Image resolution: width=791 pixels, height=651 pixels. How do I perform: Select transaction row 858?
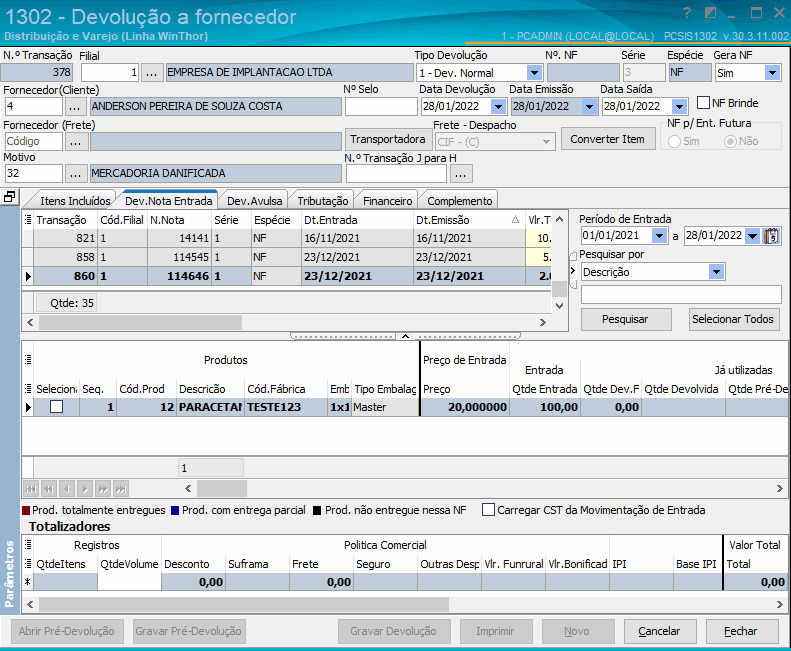(x=288, y=257)
